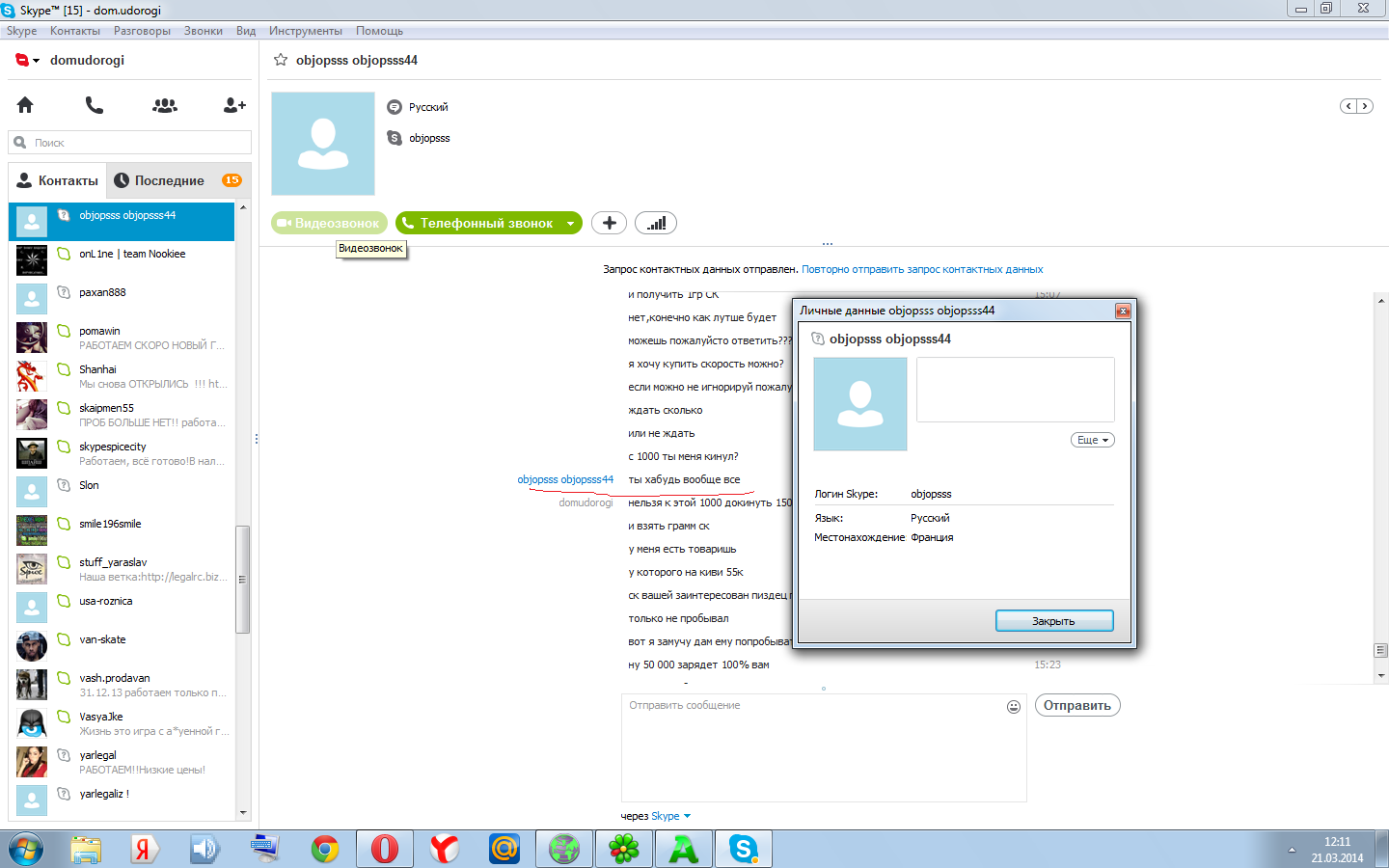The width and height of the screenshot is (1389, 868).
Task: Launch Opera browser from taskbar
Action: tap(384, 849)
